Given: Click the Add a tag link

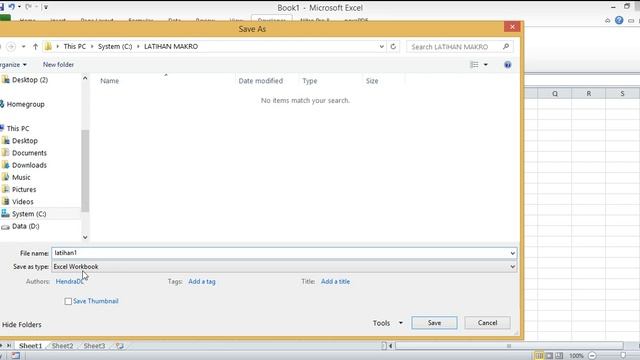Looking at the screenshot, I should click(202, 281).
